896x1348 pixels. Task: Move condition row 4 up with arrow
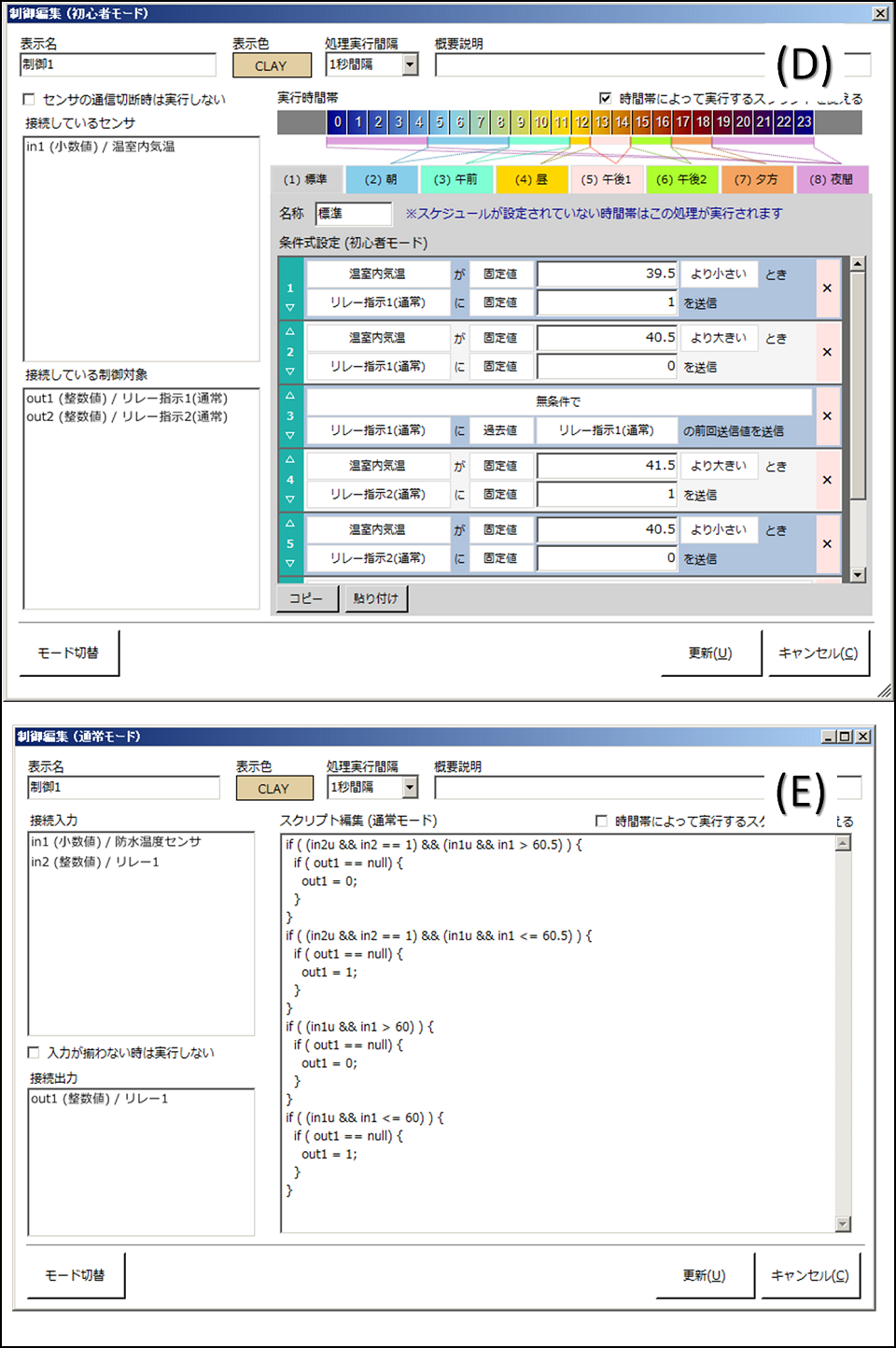click(290, 459)
